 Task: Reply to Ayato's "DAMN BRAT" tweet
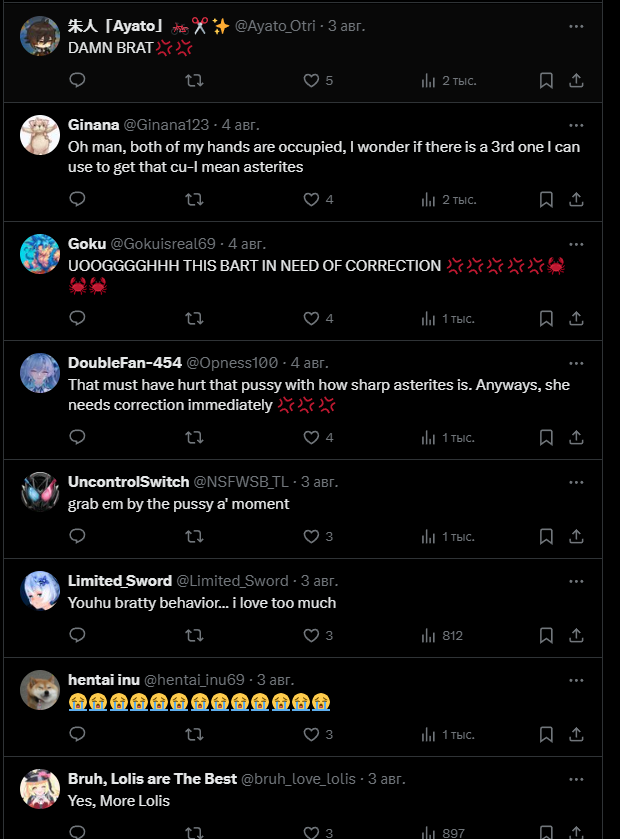point(78,80)
